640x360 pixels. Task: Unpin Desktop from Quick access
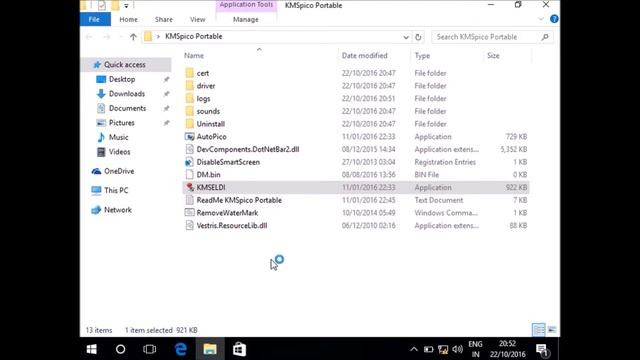coord(166,79)
